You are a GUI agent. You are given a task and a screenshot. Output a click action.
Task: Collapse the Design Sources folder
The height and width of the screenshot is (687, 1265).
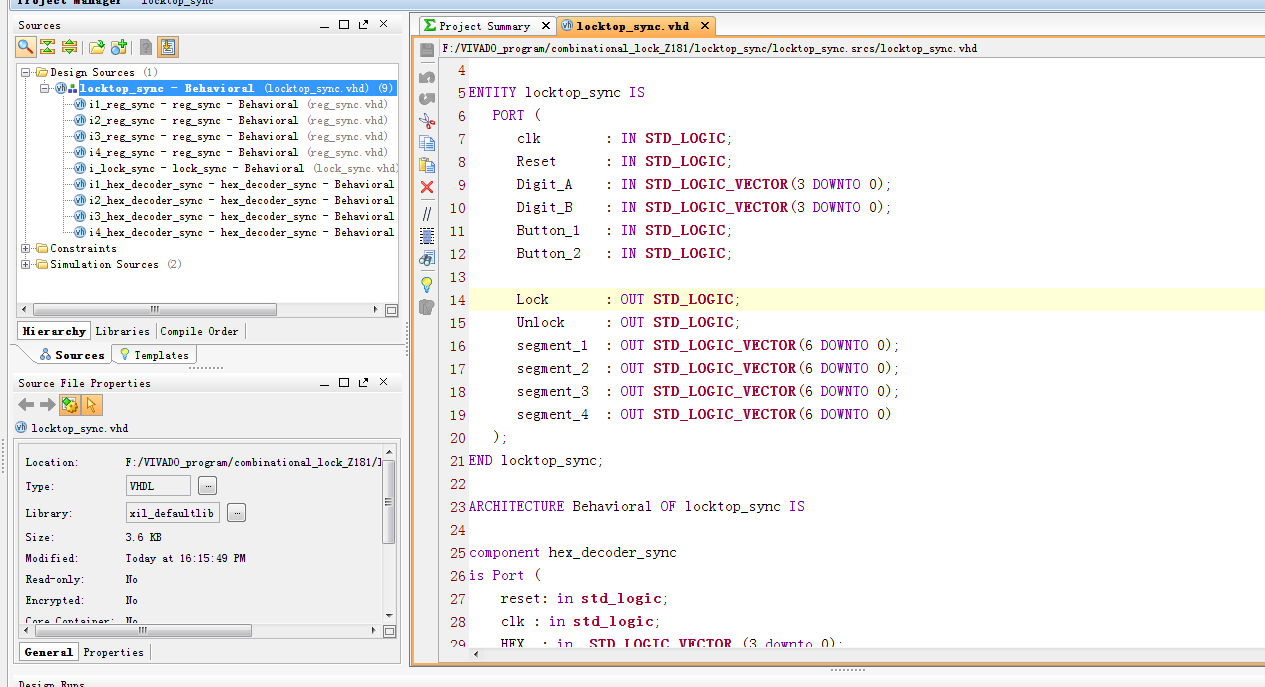[x=26, y=72]
